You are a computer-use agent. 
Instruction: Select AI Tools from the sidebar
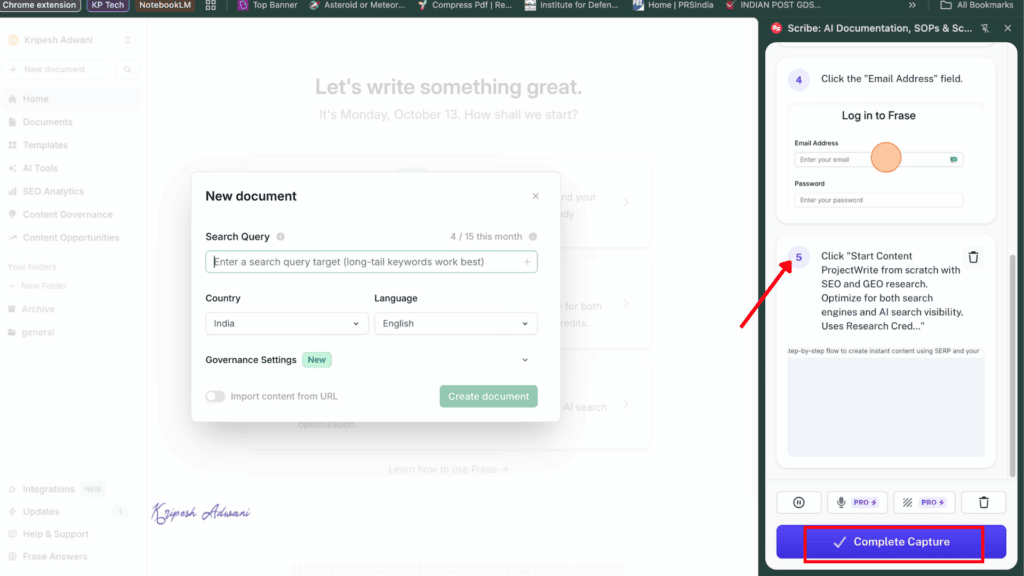tap(38, 168)
